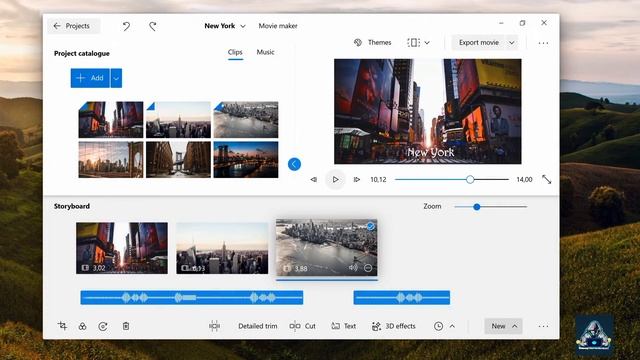Open Detailed trim
Screen dimensions: 640x360
[x=258, y=326]
